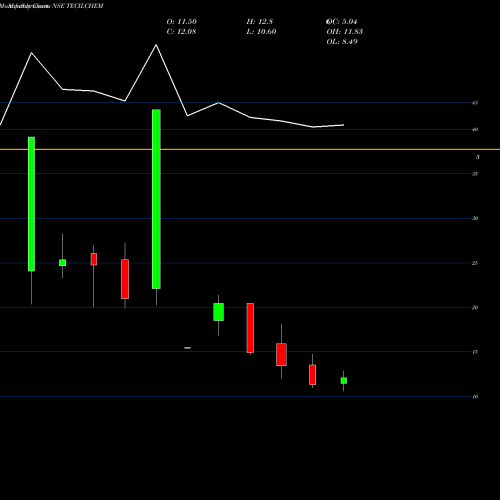Click the low value 'L: 10.60'
500x500 pixels.
coord(261,32)
